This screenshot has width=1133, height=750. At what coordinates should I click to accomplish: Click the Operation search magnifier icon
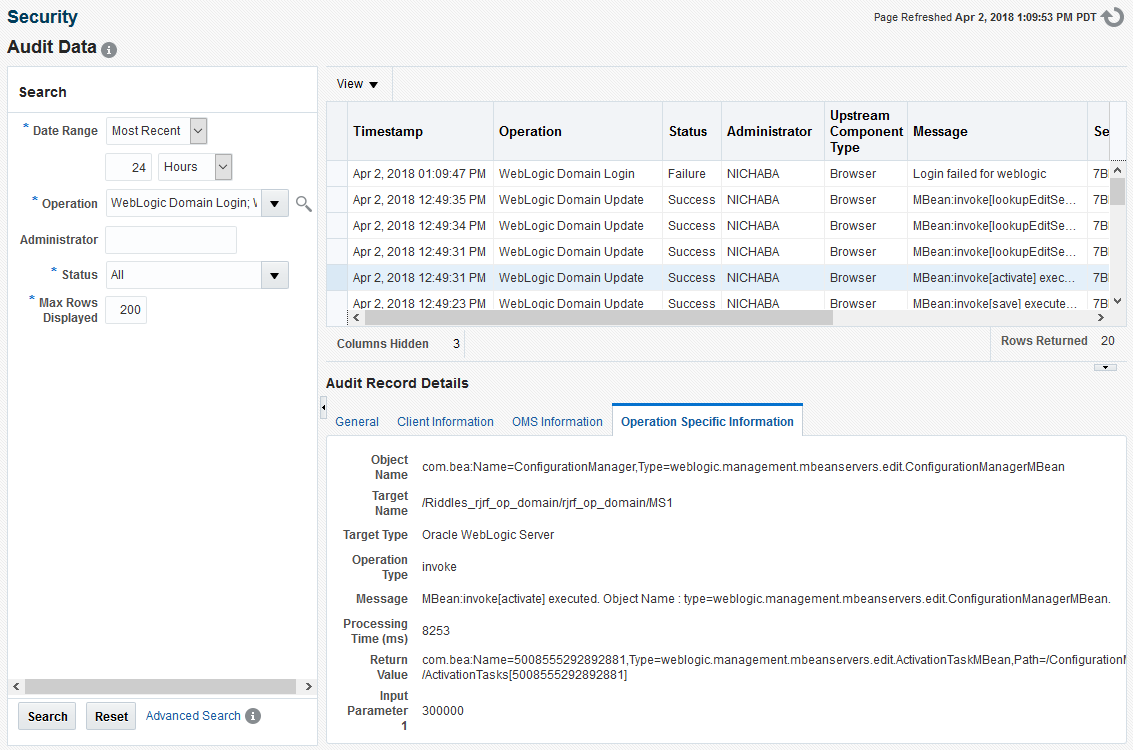coord(304,204)
